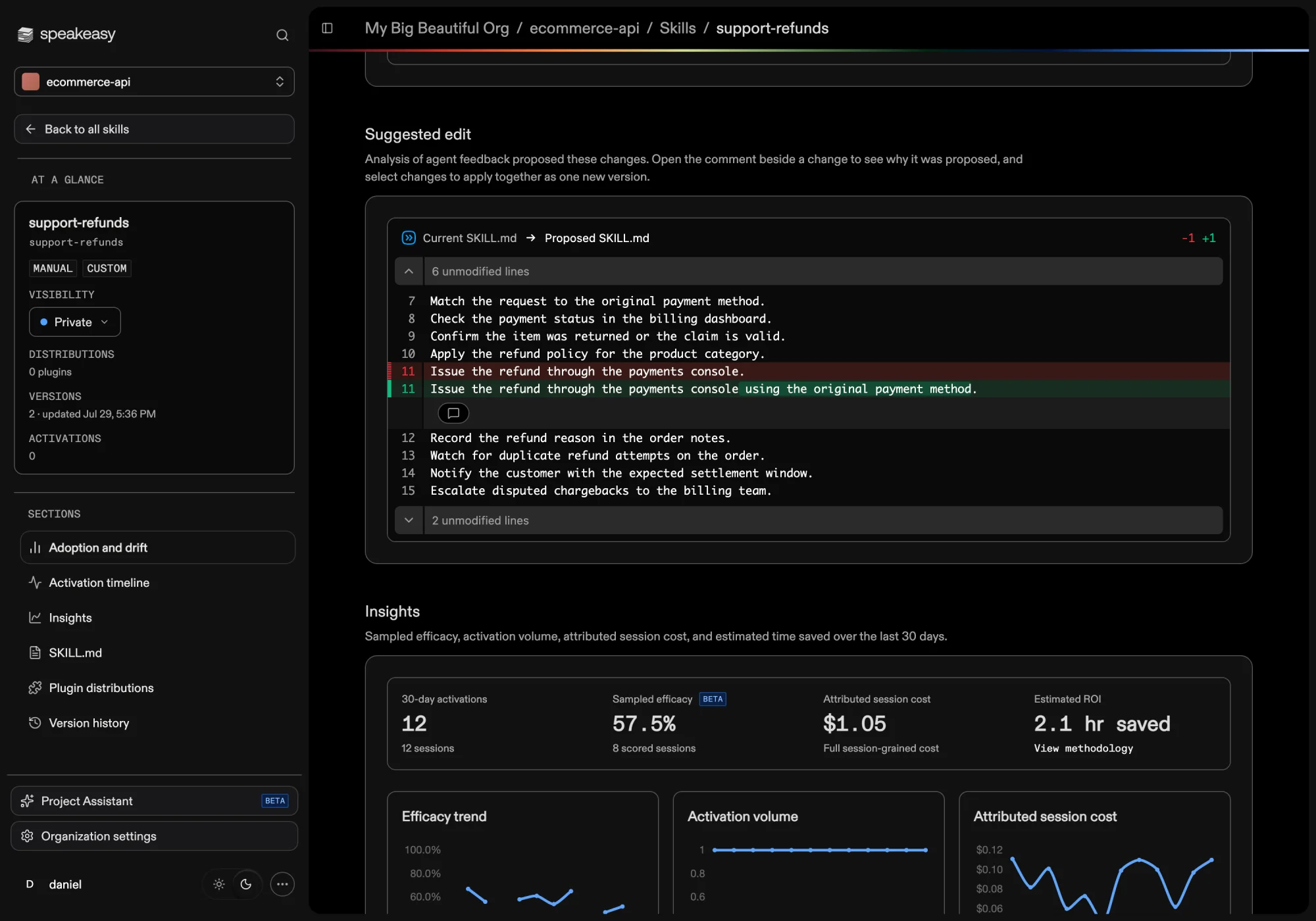This screenshot has width=1316, height=921.
Task: Click the Activation volume chart title
Action: tap(742, 816)
